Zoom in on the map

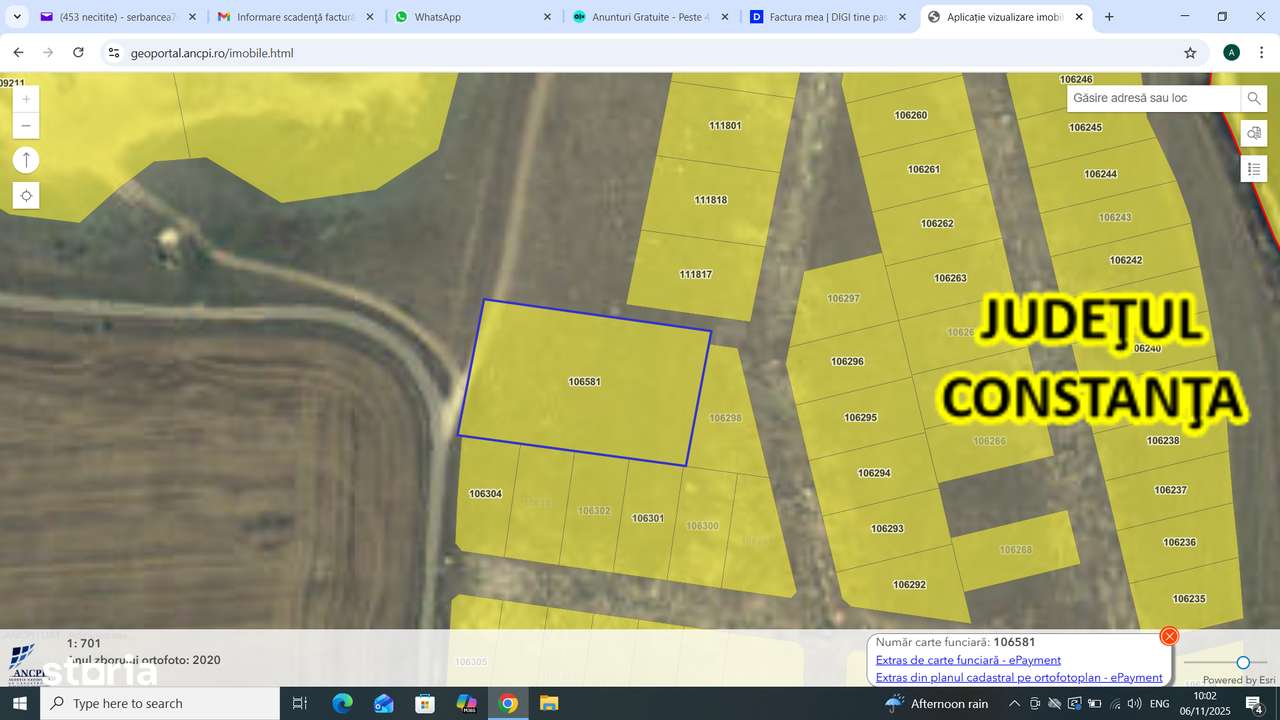26,99
